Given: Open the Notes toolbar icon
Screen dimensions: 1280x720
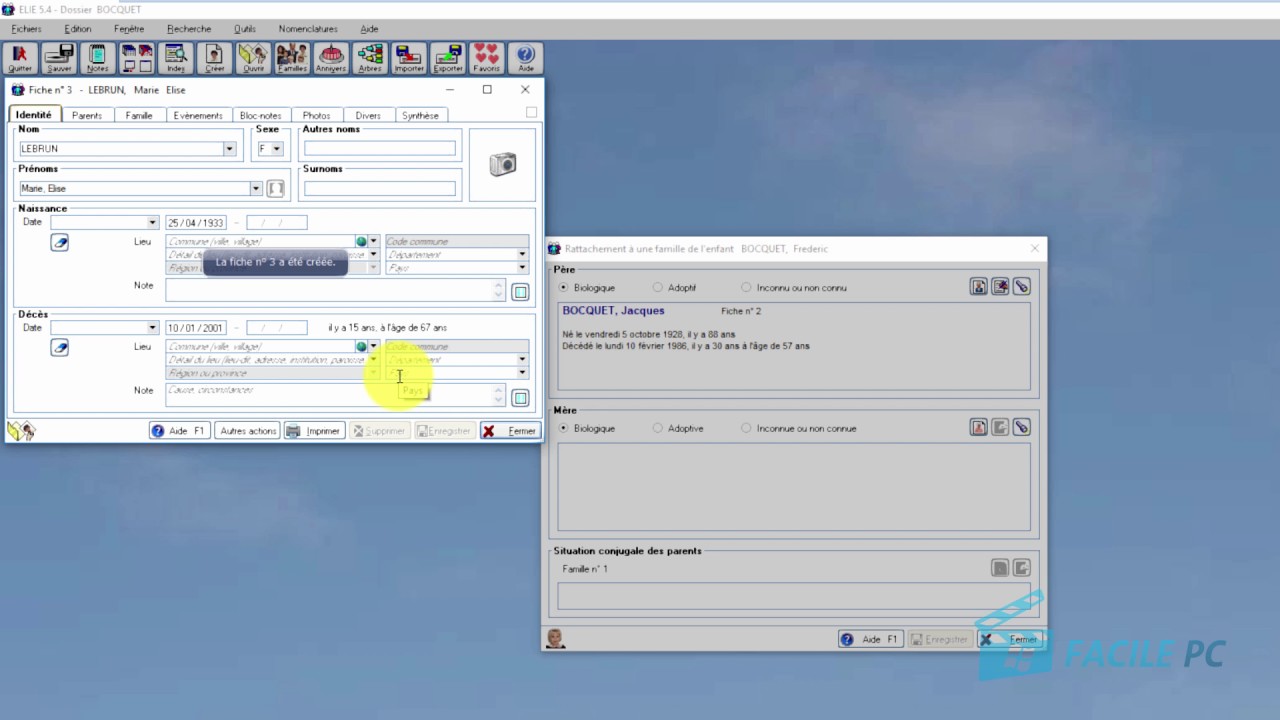Looking at the screenshot, I should pos(98,58).
